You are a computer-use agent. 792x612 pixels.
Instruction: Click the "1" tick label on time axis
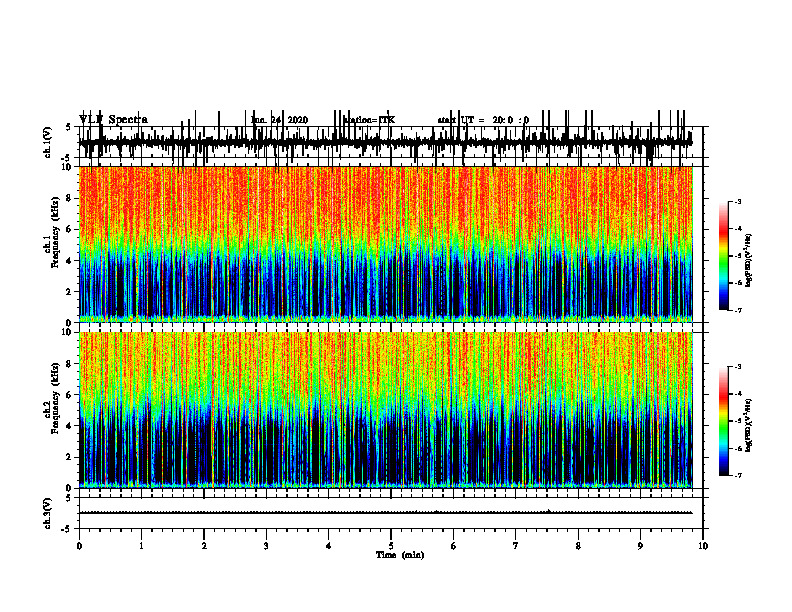(141, 546)
